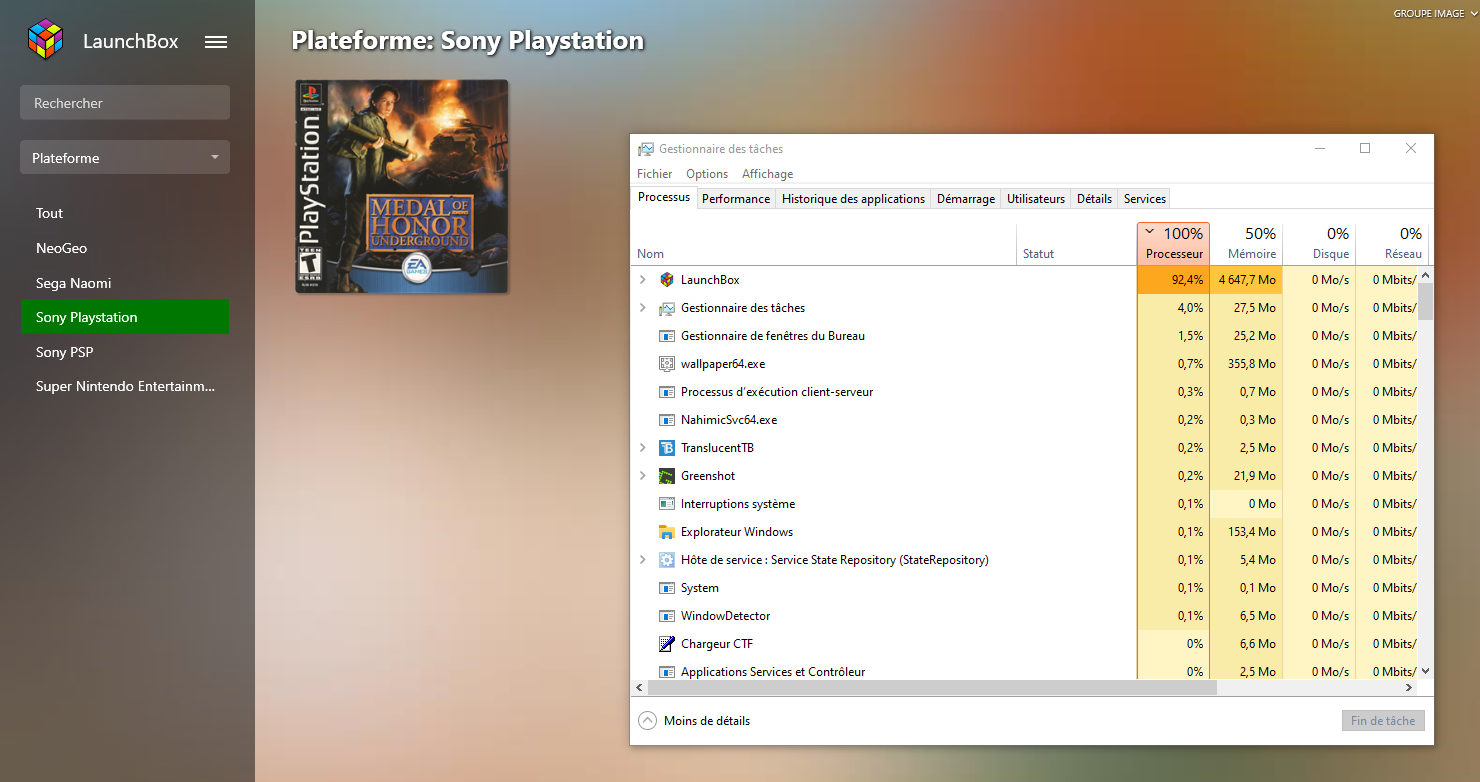The width and height of the screenshot is (1480, 782).
Task: Switch to the Démarrage tab
Action: (x=966, y=199)
